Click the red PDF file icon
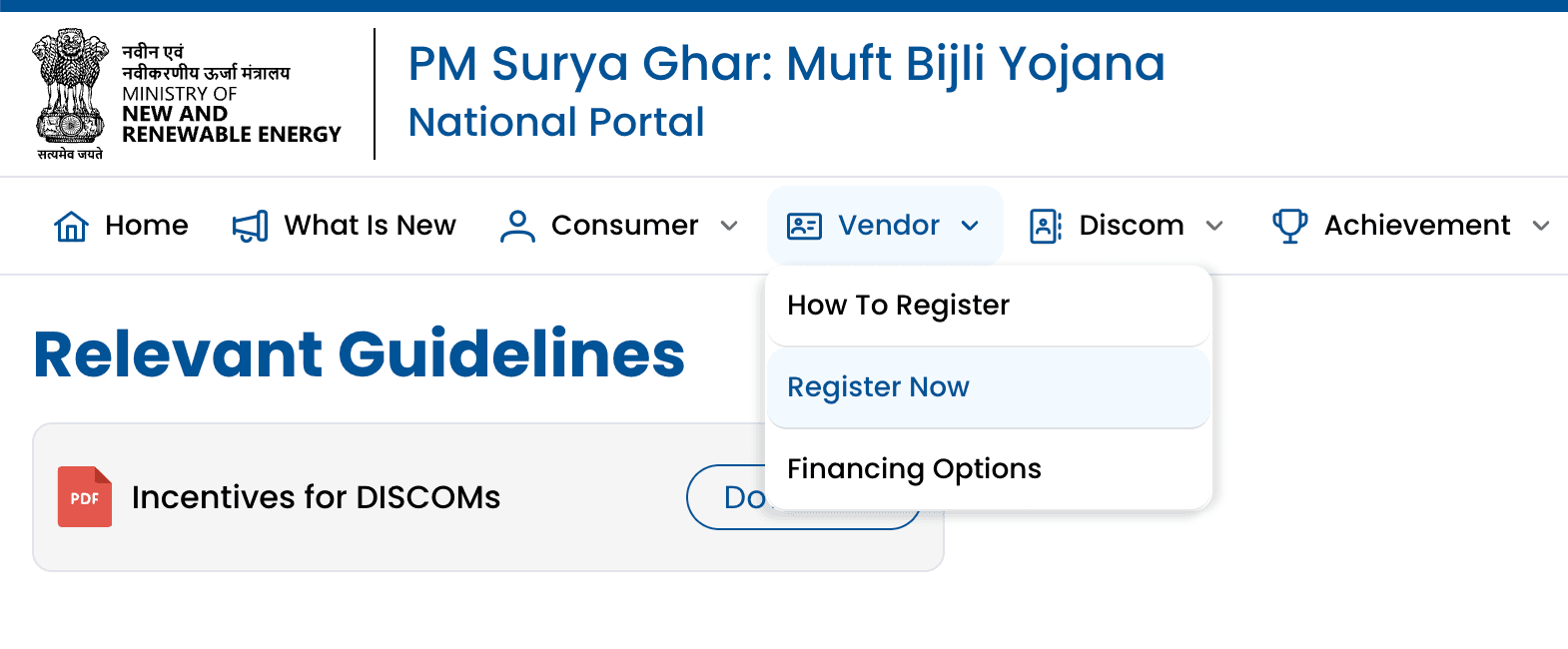This screenshot has width=1568, height=649. coord(85,497)
